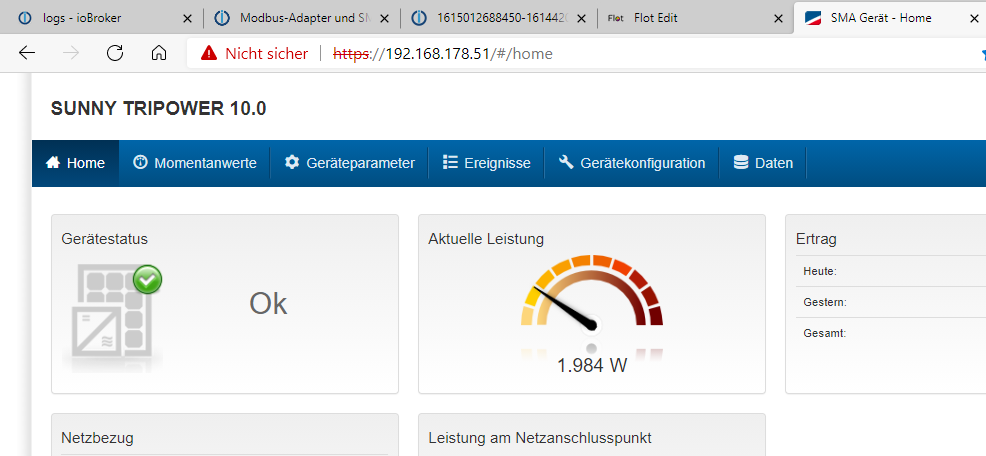Click the browser back arrow
This screenshot has width=986, height=456.
tap(27, 53)
